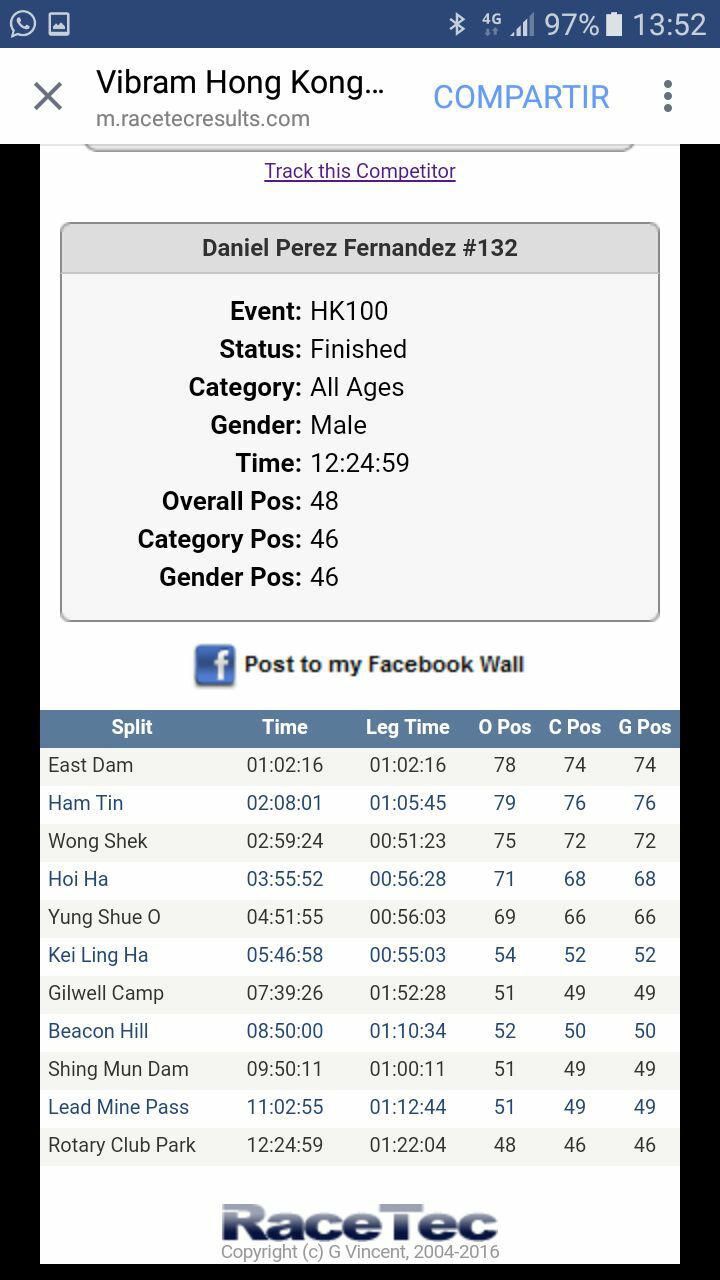Click Post to my Facebook Wall
The image size is (720, 1280).
click(384, 665)
